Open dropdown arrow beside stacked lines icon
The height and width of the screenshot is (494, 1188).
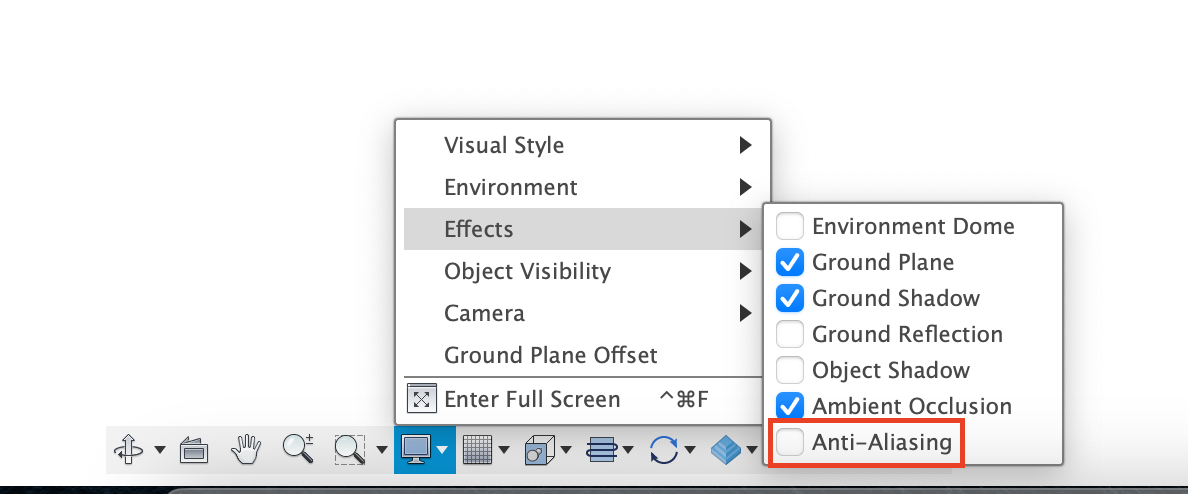point(628,450)
